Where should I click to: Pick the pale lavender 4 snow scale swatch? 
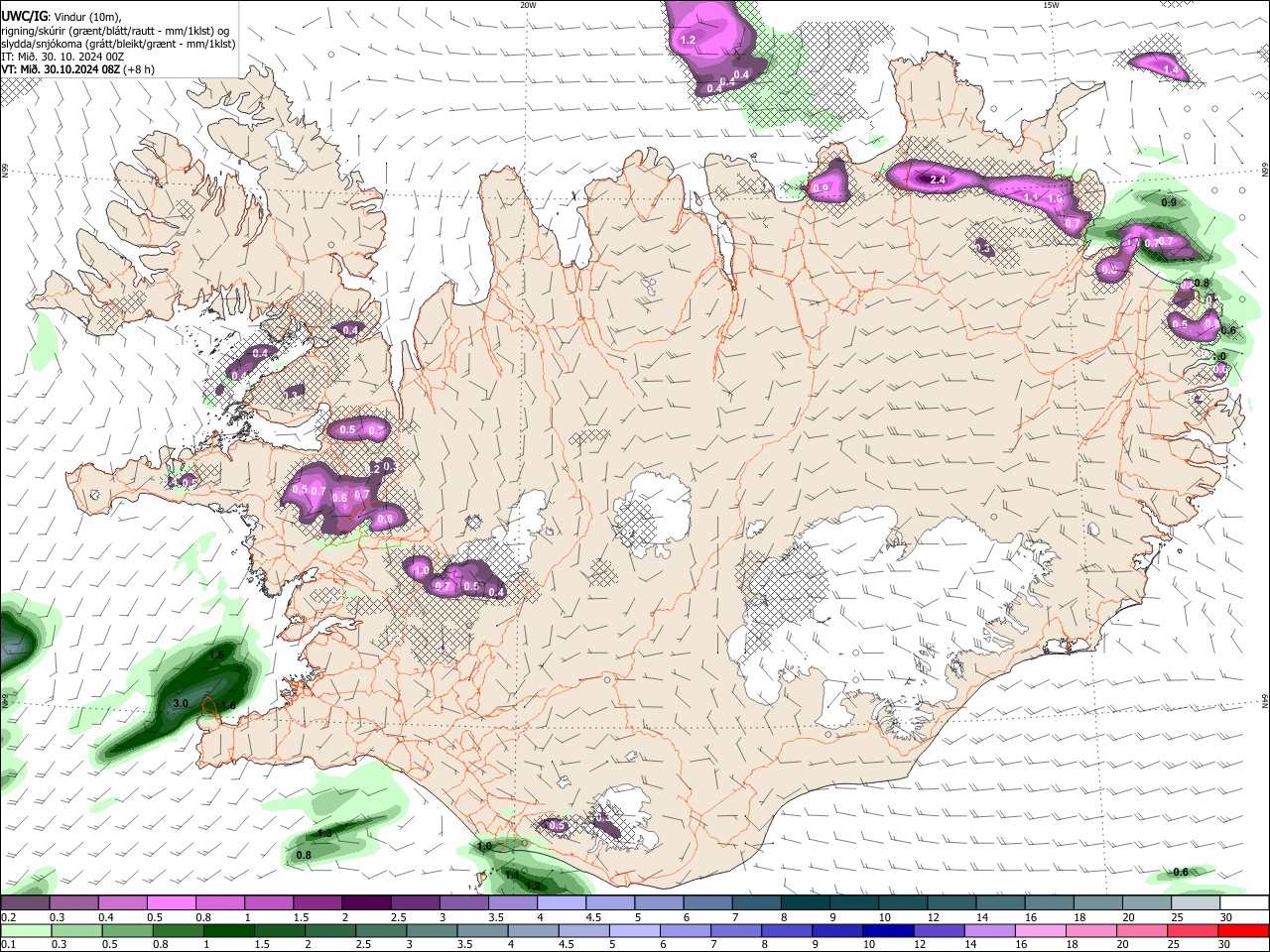click(562, 903)
